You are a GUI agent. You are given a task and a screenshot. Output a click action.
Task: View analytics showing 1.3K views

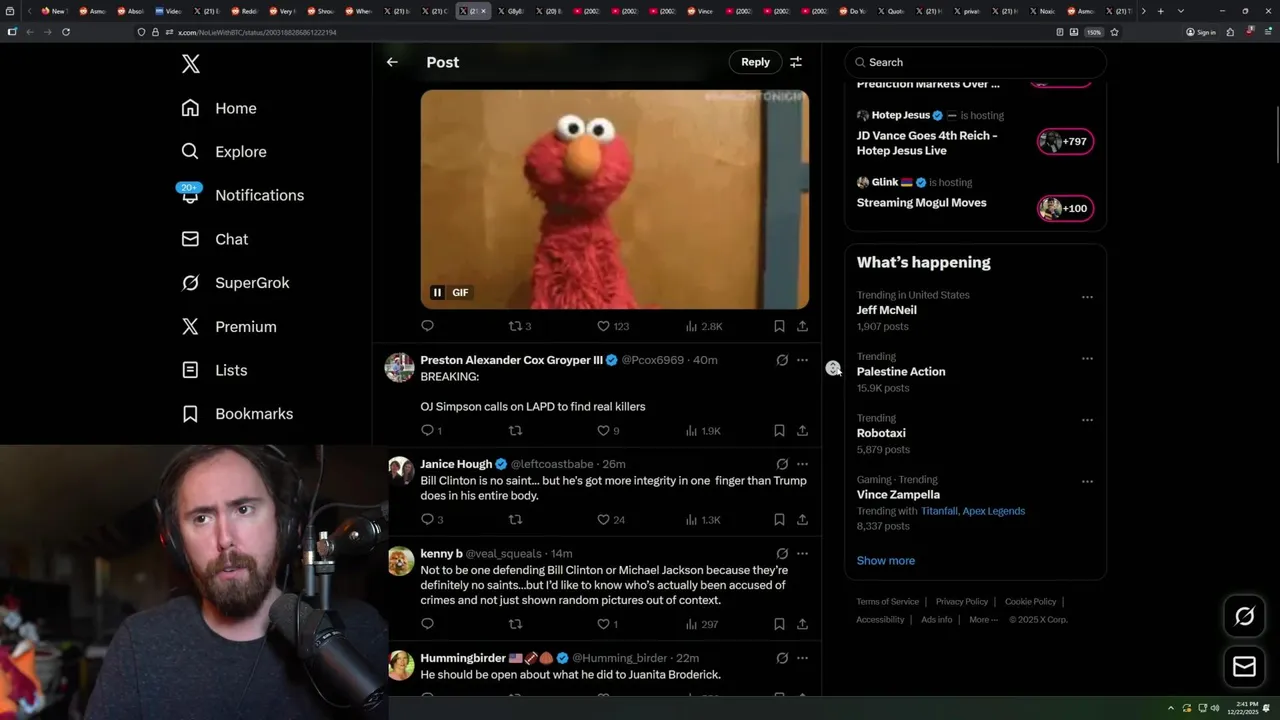tap(703, 520)
